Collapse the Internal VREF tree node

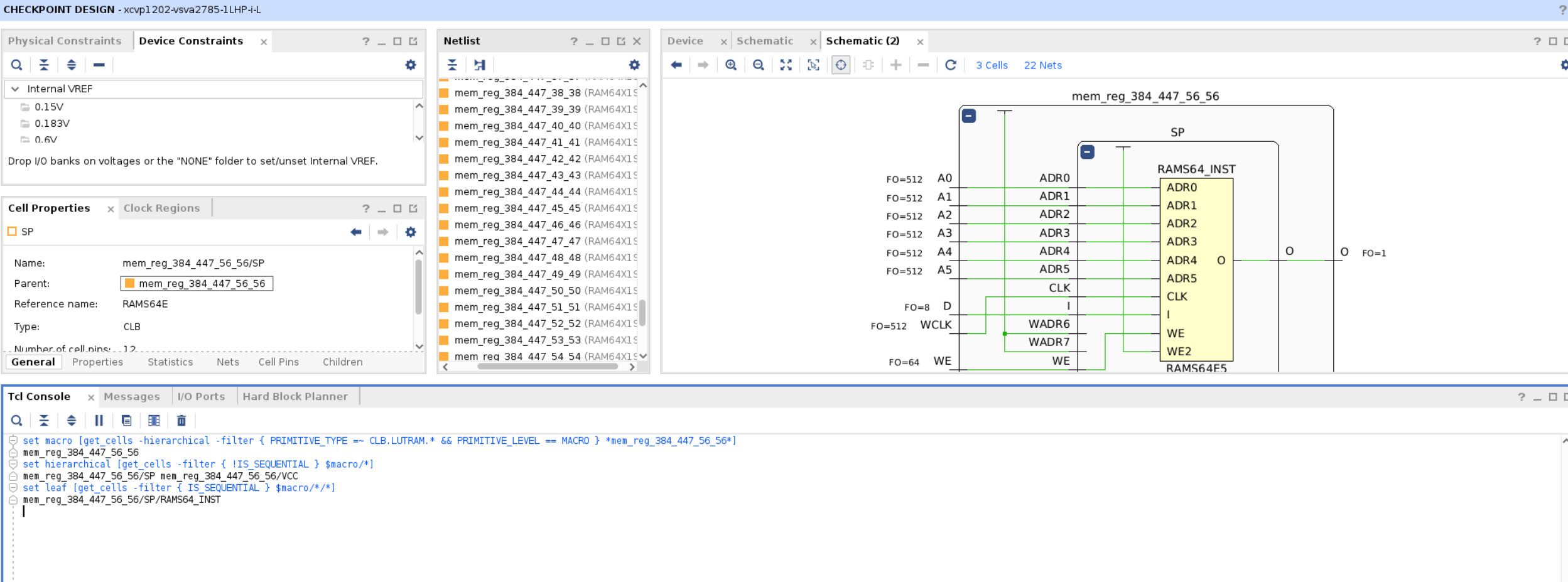click(15, 89)
